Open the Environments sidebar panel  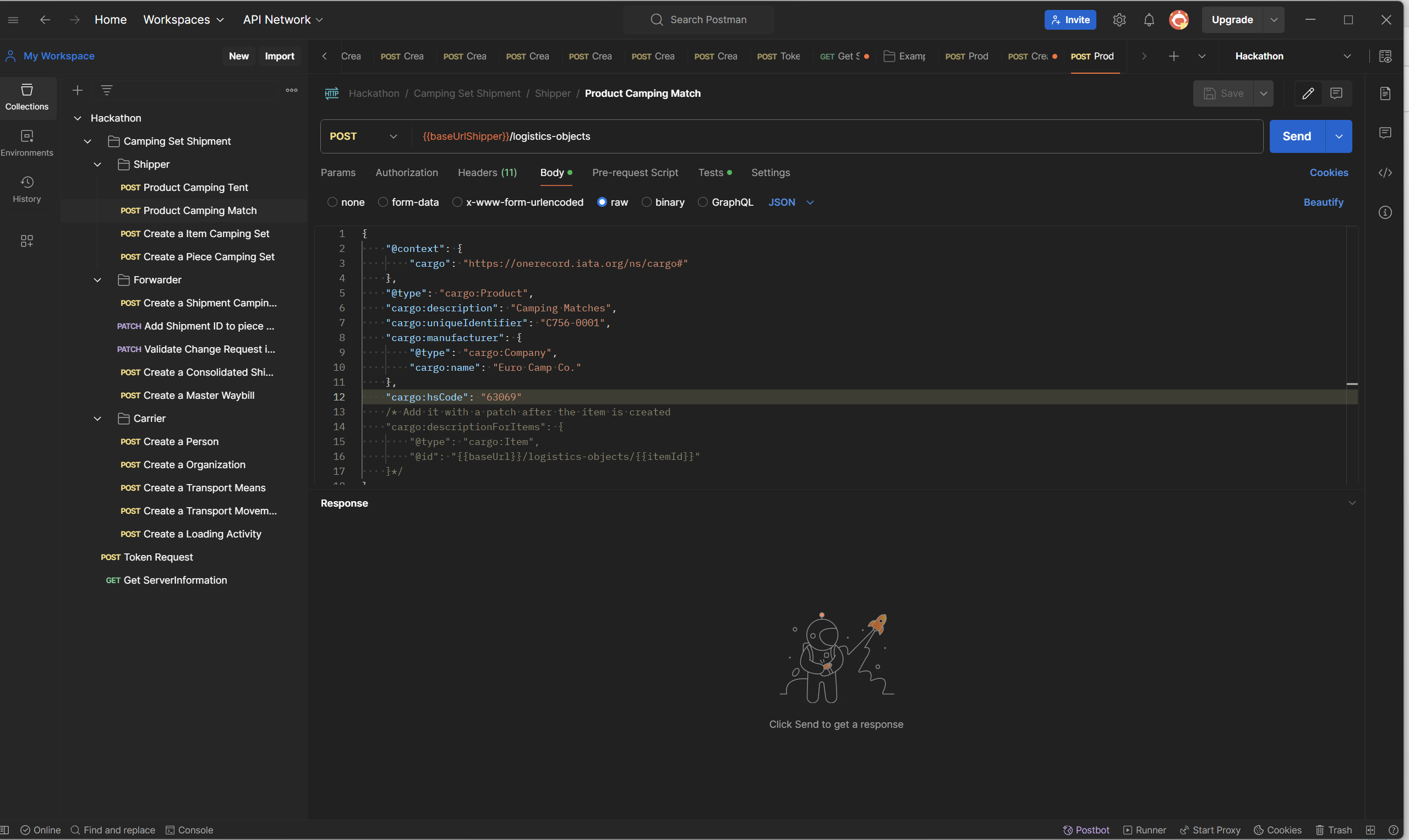tap(26, 142)
